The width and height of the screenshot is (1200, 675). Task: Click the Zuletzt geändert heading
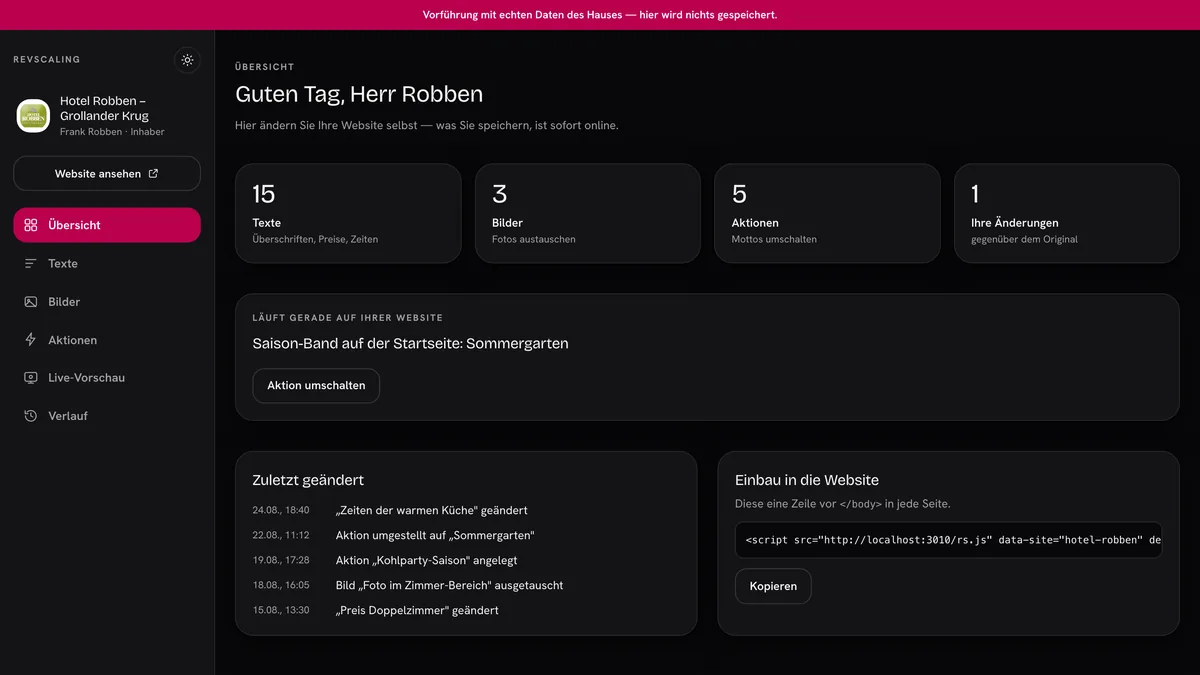click(308, 480)
